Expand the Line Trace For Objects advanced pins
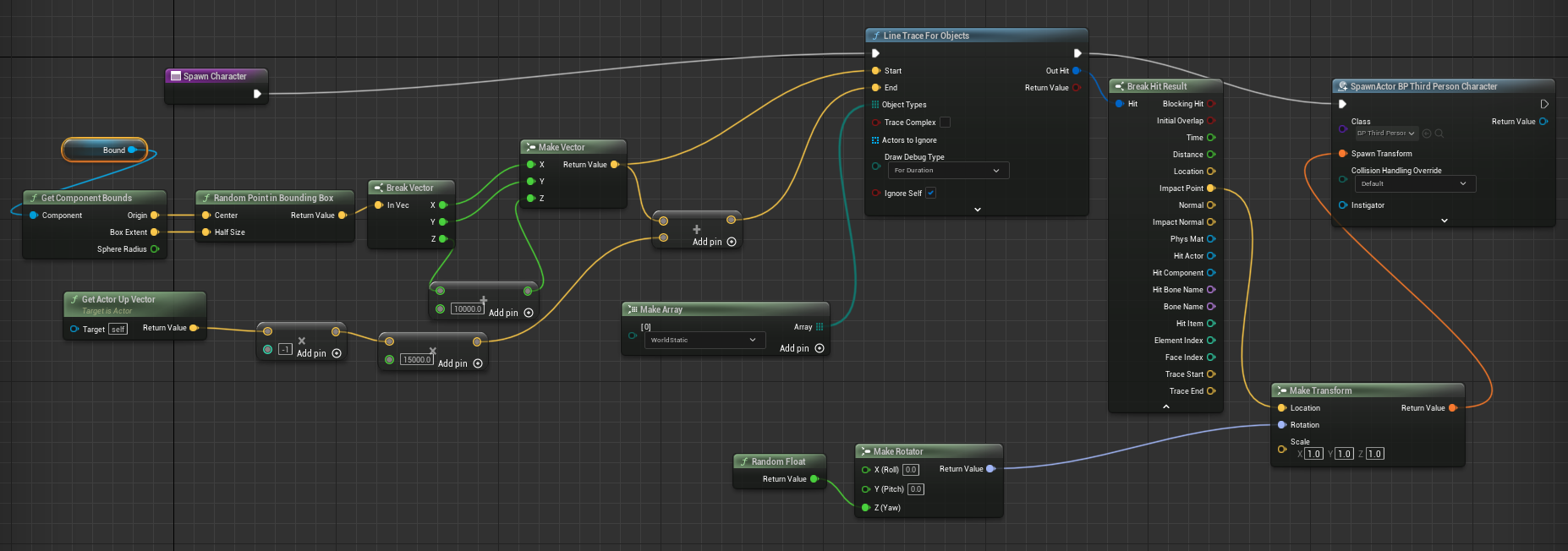1568x551 pixels. pos(977,210)
